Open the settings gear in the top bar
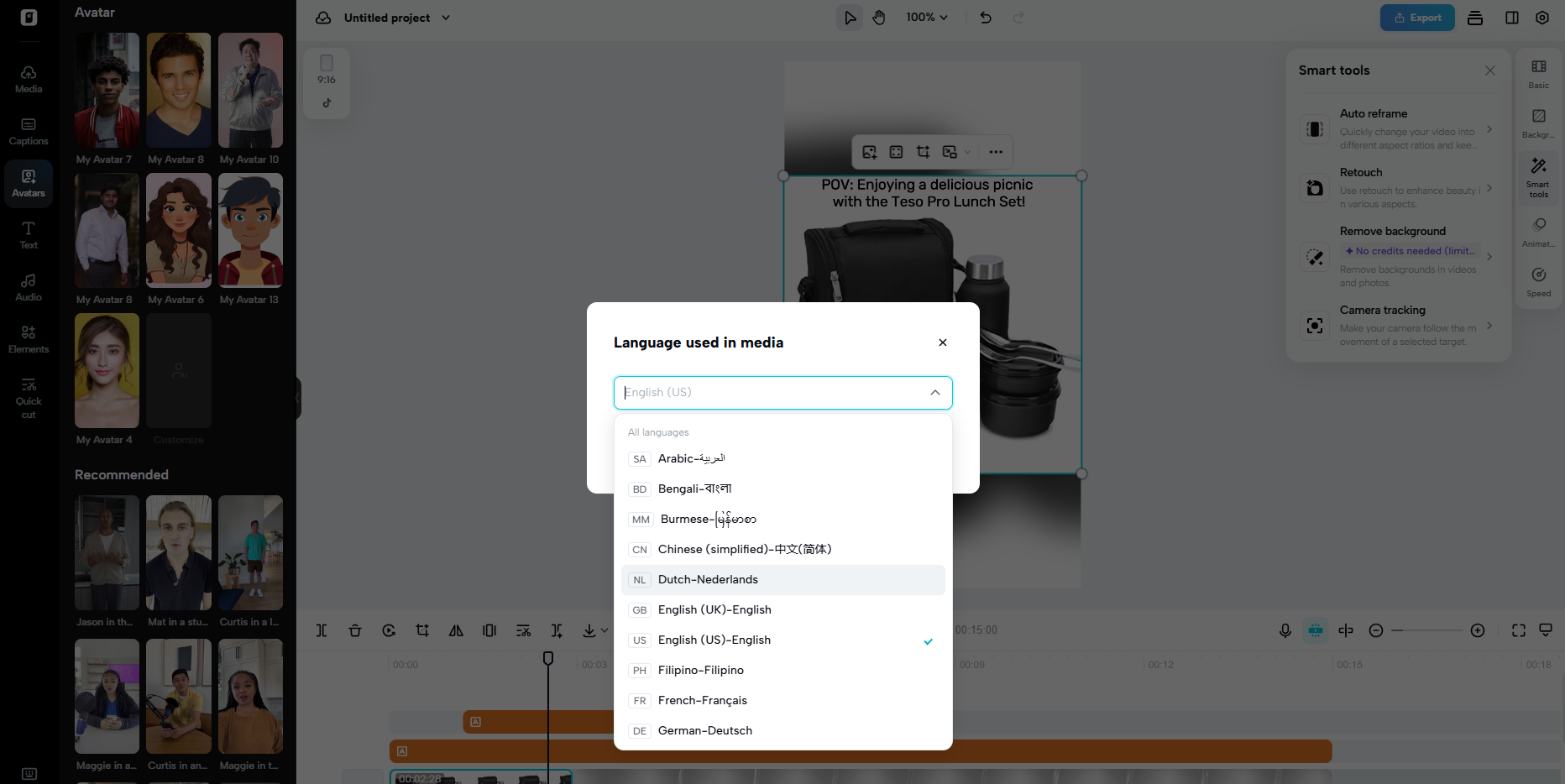Viewport: 1565px width, 784px height. pos(1542,18)
